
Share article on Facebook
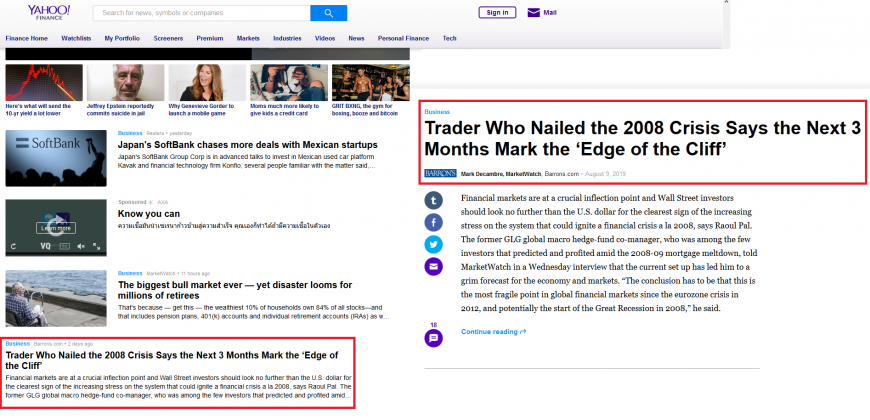tap(433, 222)
